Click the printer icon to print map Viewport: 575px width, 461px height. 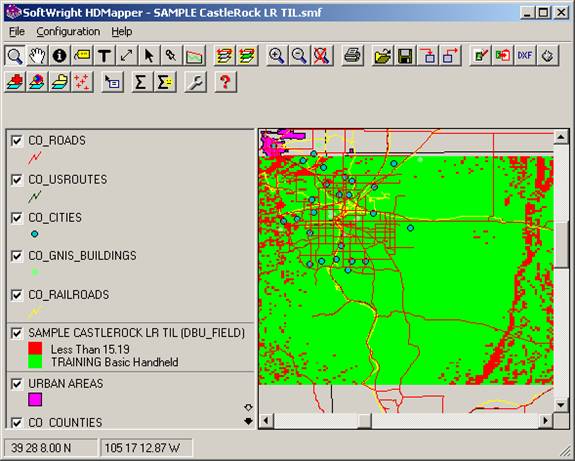click(352, 56)
